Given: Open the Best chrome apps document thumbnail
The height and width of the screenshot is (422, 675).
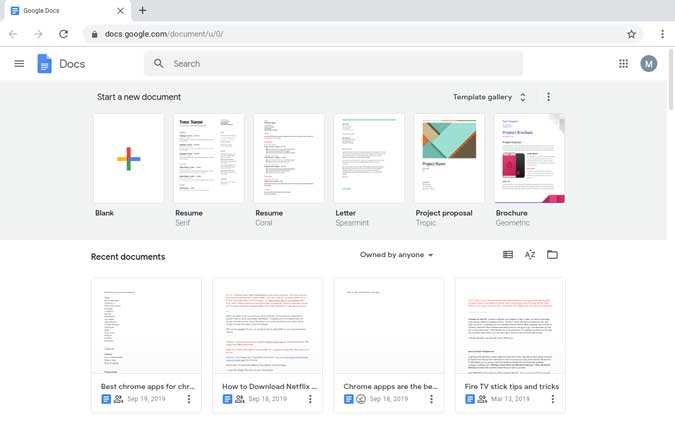Looking at the screenshot, I should tap(146, 326).
